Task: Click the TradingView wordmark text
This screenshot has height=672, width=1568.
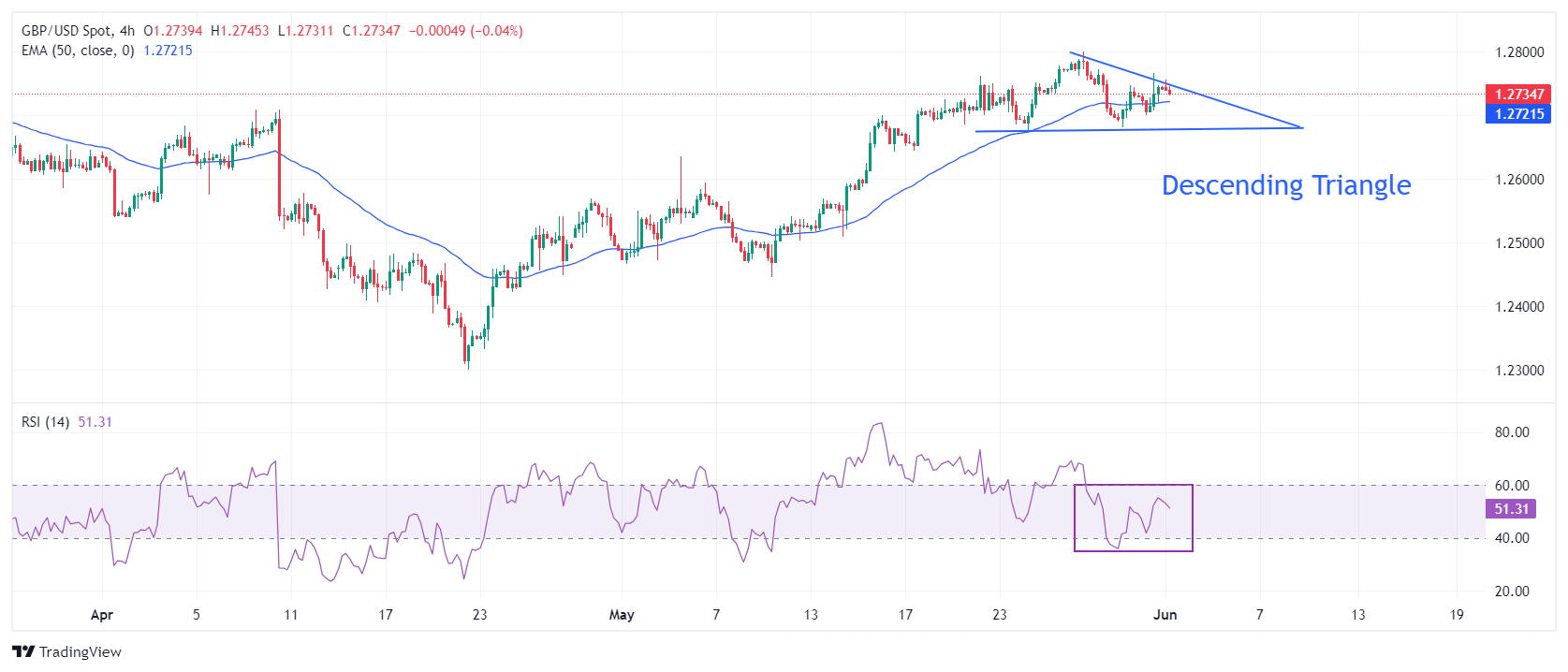Action: point(81,652)
